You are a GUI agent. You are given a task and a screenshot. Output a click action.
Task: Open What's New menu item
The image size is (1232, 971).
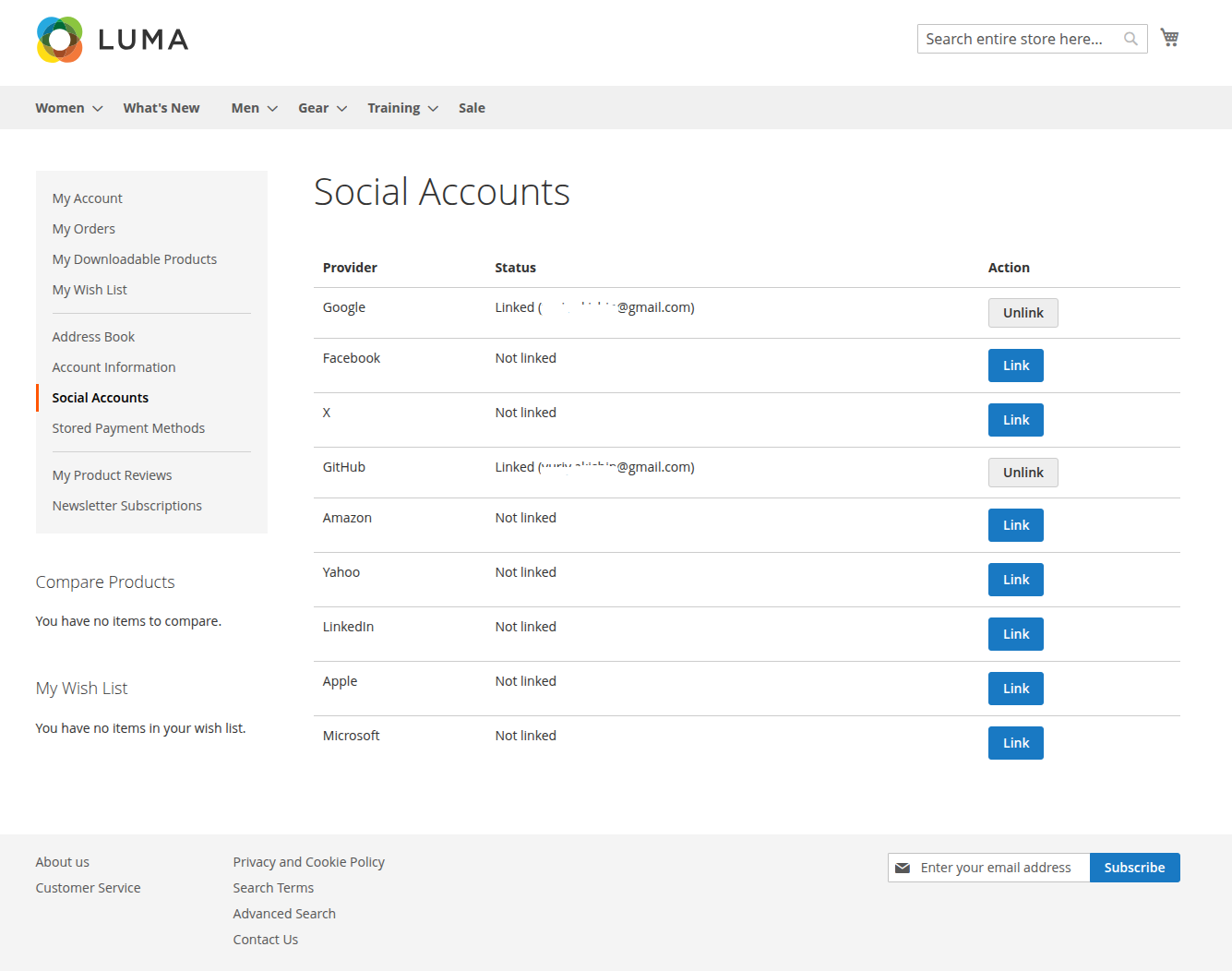161,108
